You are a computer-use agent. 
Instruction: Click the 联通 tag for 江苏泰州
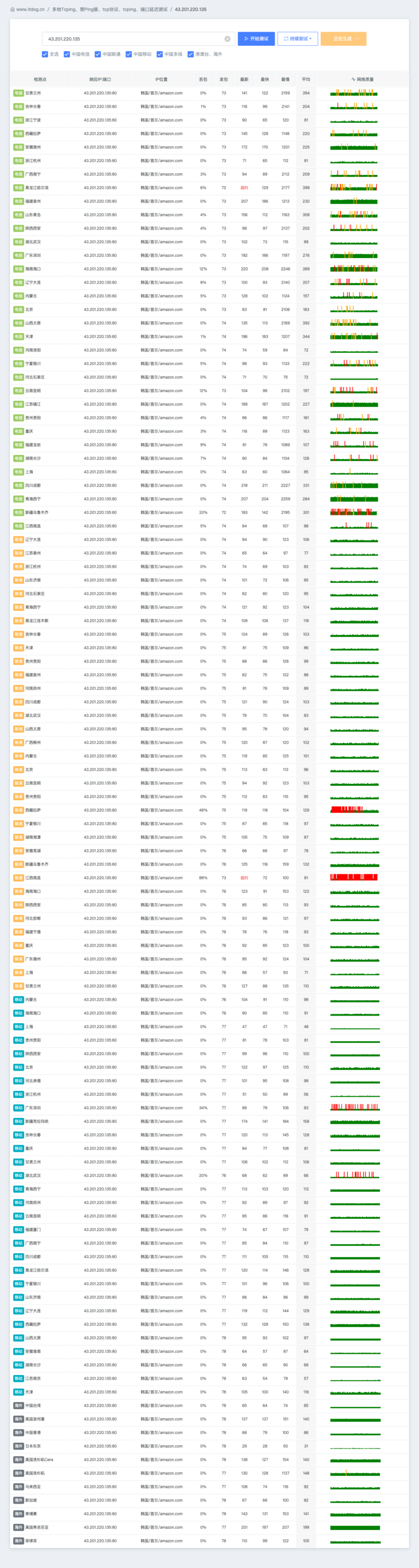pos(18,554)
